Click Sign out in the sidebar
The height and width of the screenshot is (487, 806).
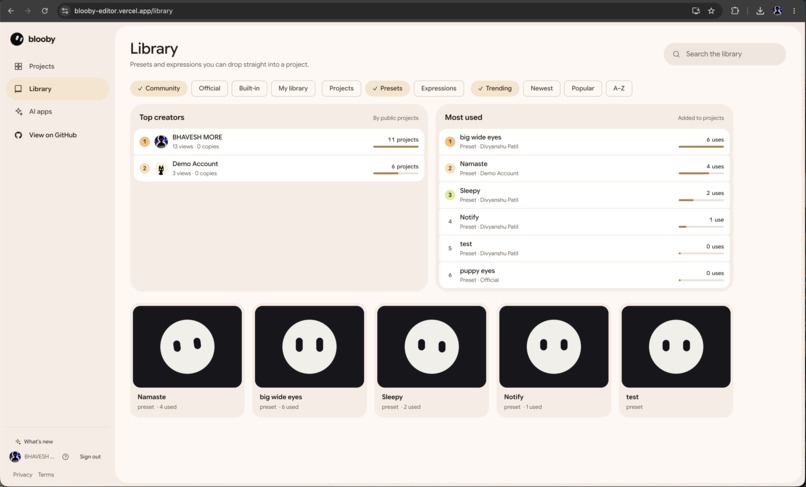pyautogui.click(x=90, y=457)
